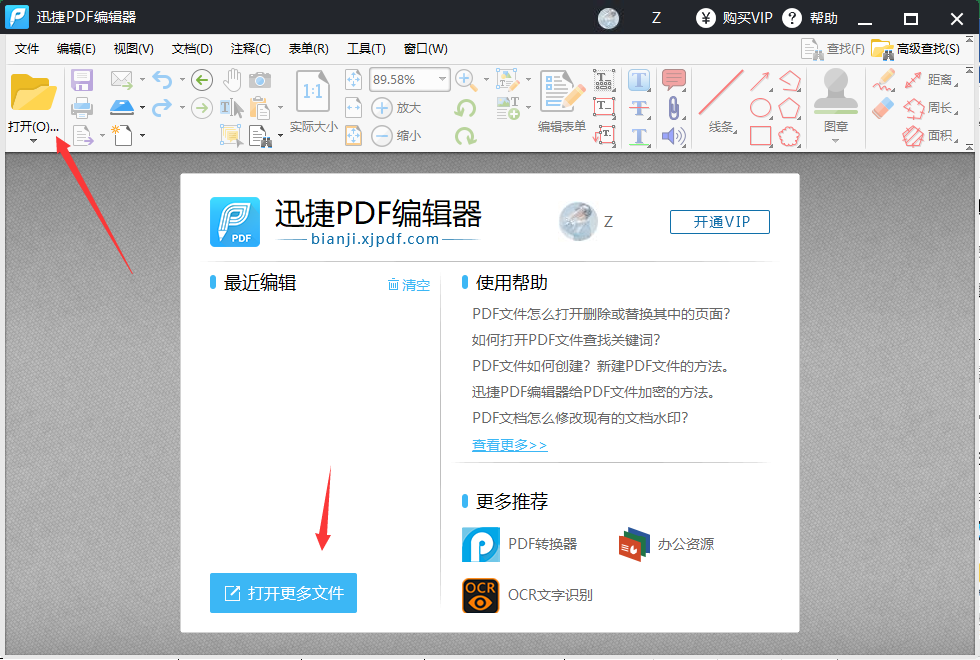The width and height of the screenshot is (980, 660).
Task: Select the Hand tool
Action: click(232, 80)
